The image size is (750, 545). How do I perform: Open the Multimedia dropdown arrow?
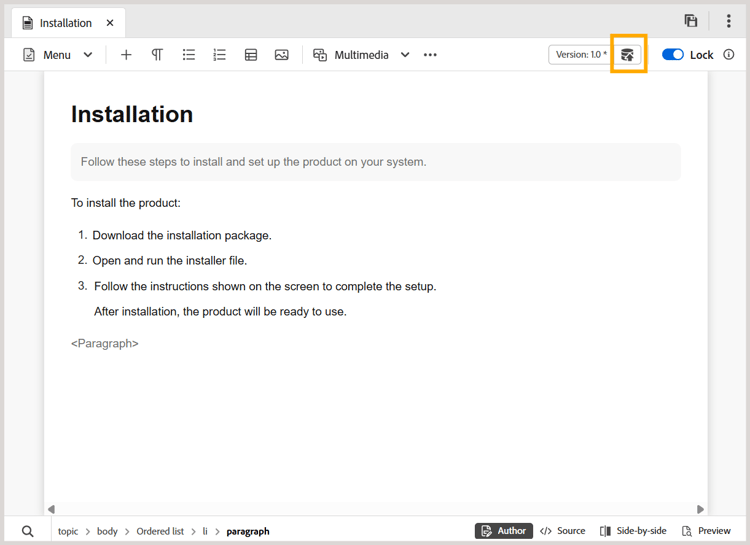[x=405, y=55]
